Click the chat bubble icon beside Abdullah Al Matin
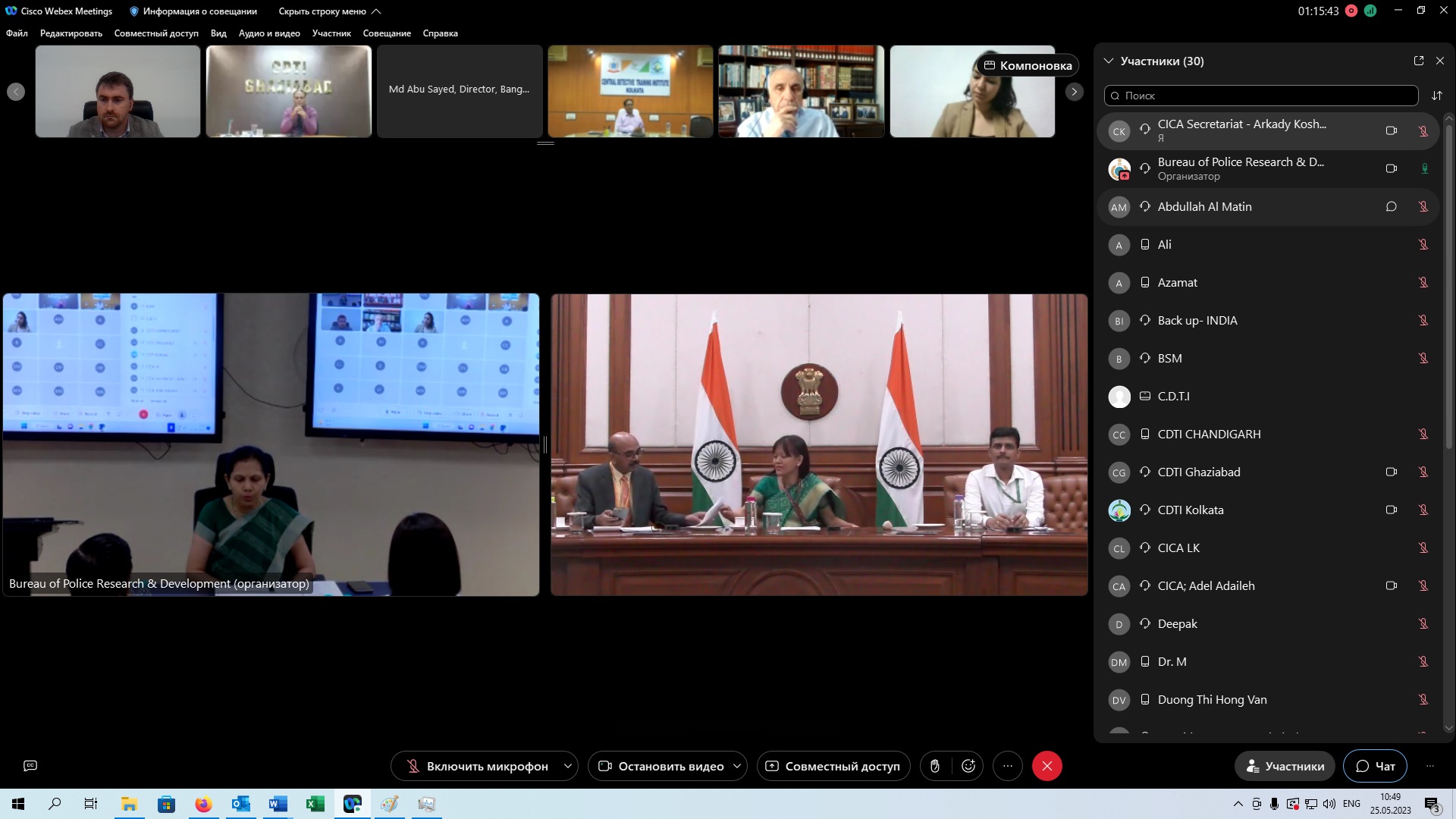Viewport: 1456px width, 819px height. click(1391, 206)
